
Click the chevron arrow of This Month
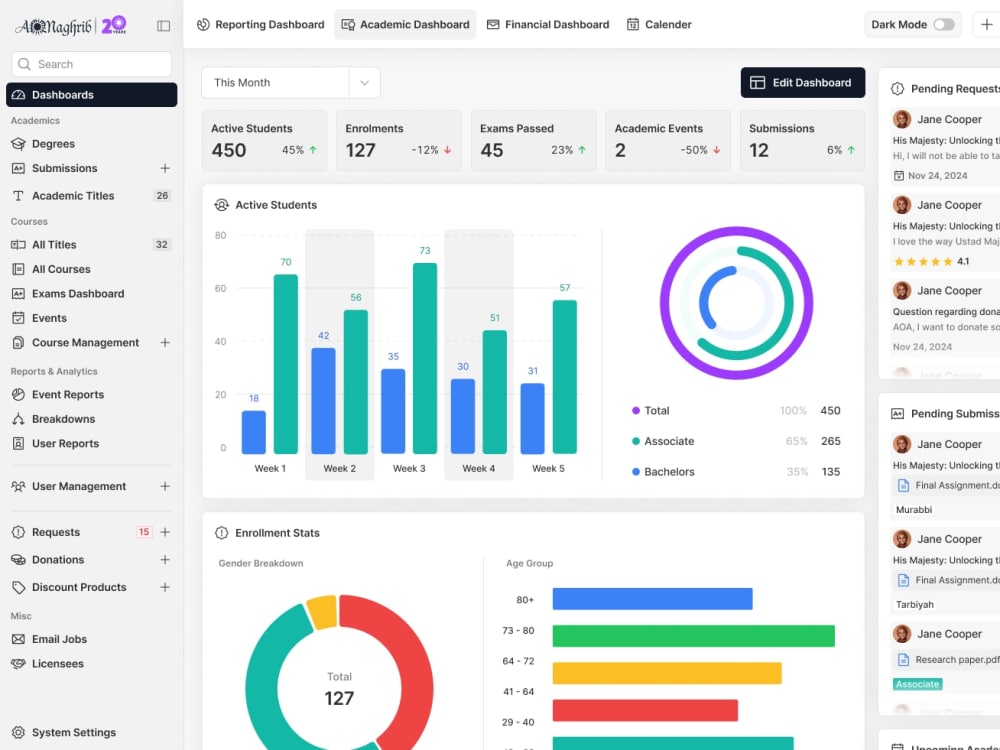tap(364, 83)
